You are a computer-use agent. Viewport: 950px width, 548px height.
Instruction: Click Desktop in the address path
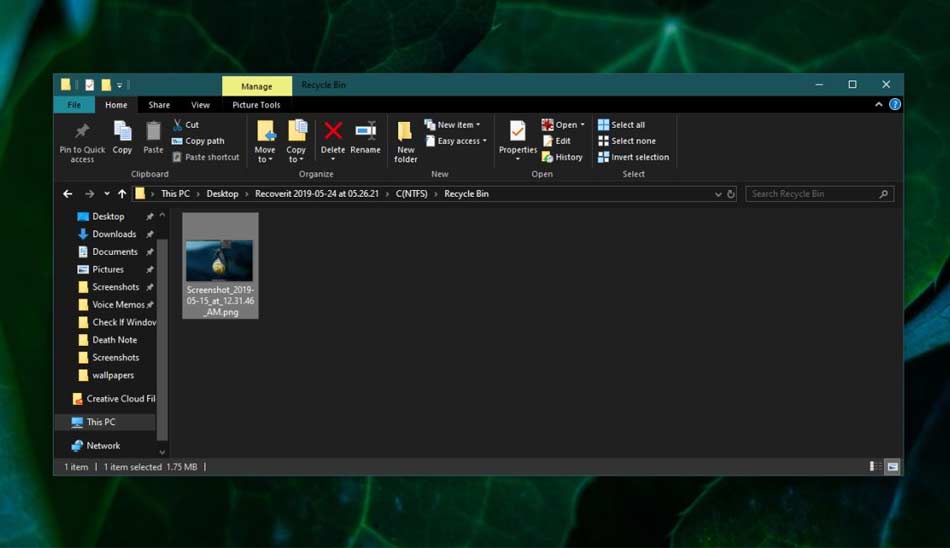[x=222, y=194]
